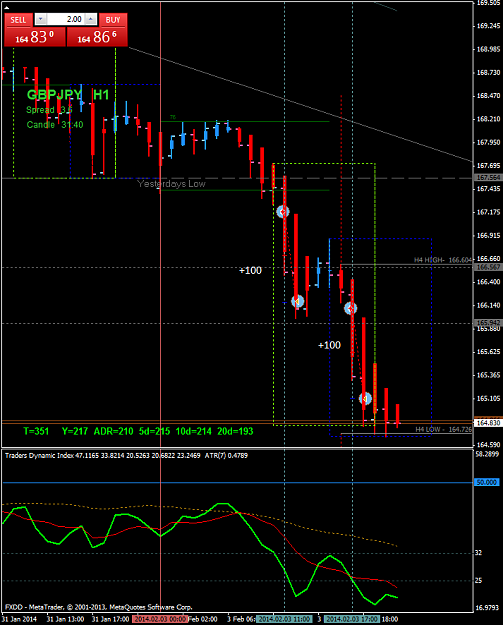Click the 2014.02.03 17:00 time marker
503x625 pixels.
pyautogui.click(x=352, y=619)
